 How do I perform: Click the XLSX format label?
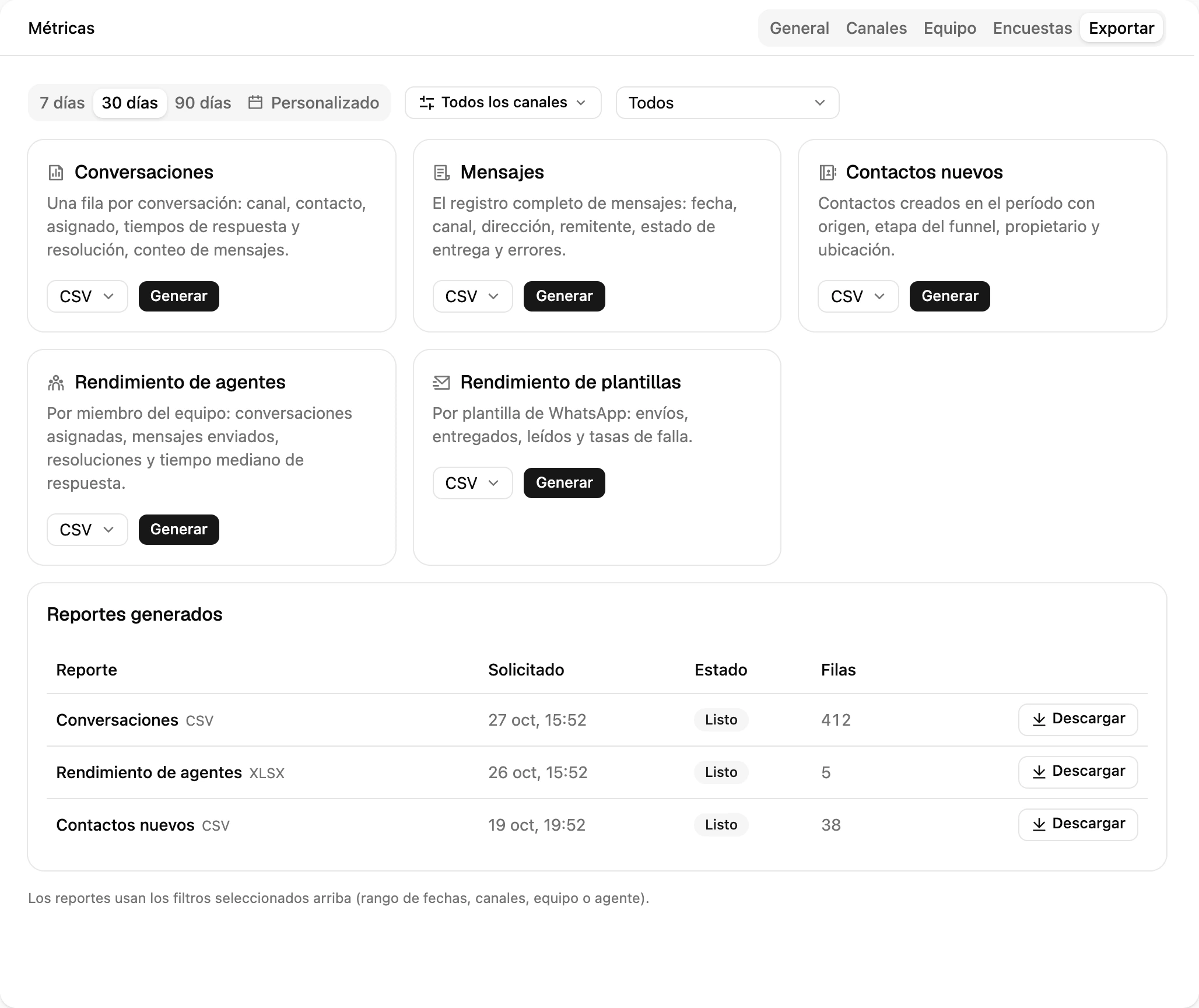click(x=267, y=773)
